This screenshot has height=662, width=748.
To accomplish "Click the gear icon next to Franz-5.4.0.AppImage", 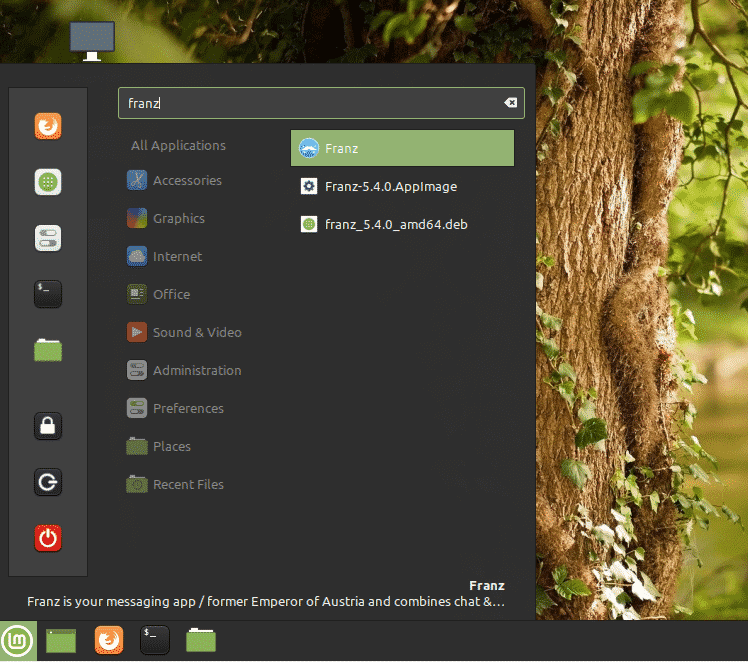I will (309, 186).
